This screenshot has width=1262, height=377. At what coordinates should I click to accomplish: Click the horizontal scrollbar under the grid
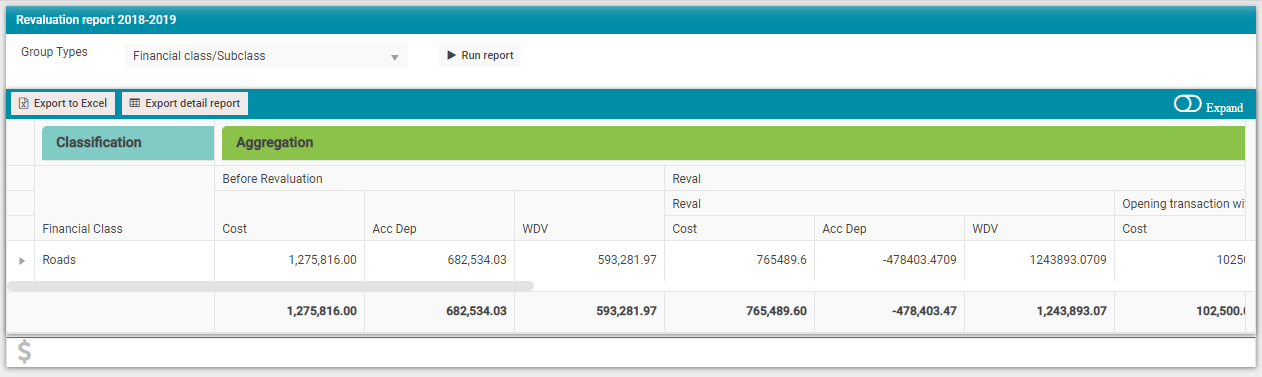270,286
